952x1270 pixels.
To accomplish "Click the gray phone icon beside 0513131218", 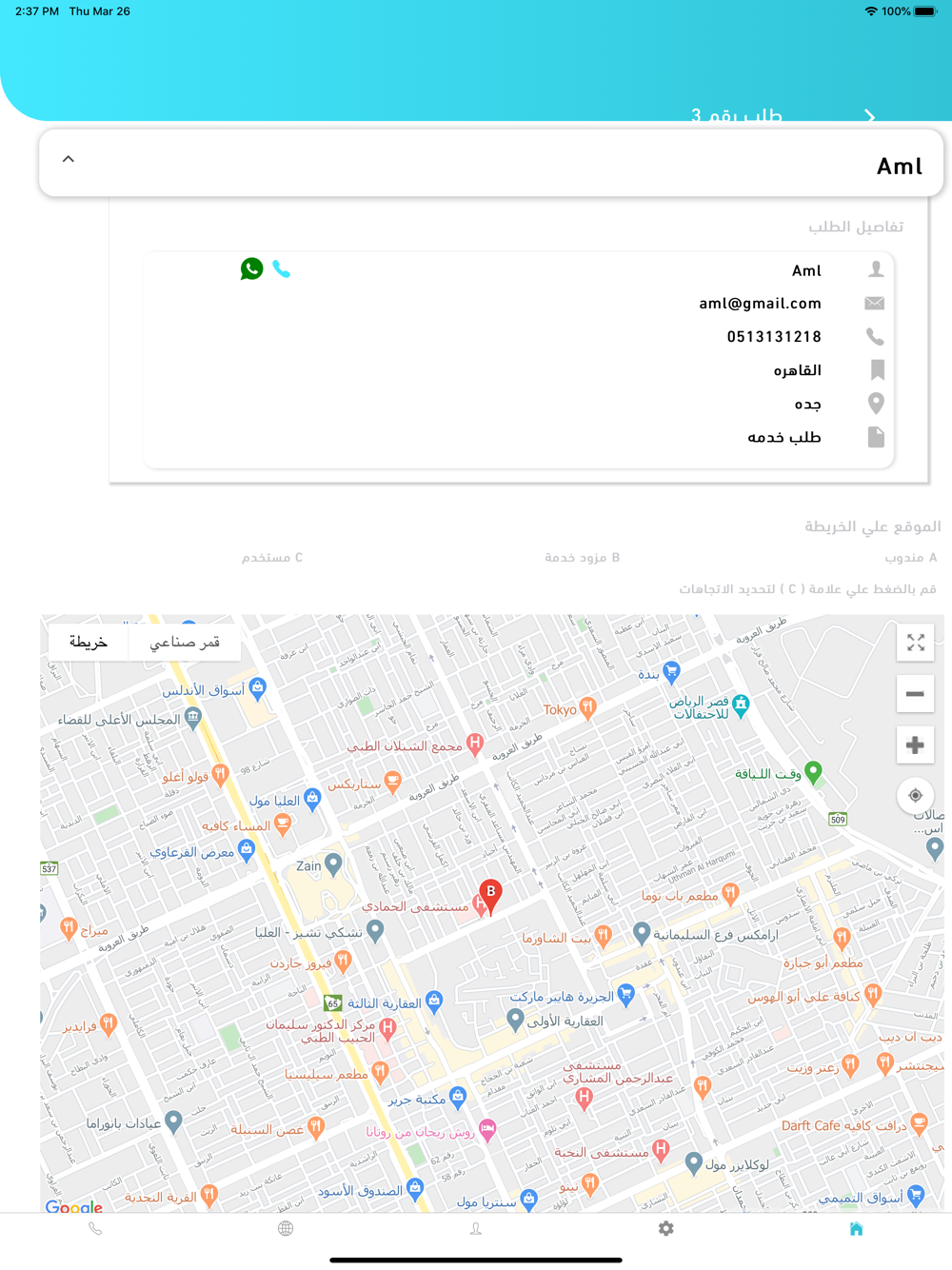I will coord(875,336).
